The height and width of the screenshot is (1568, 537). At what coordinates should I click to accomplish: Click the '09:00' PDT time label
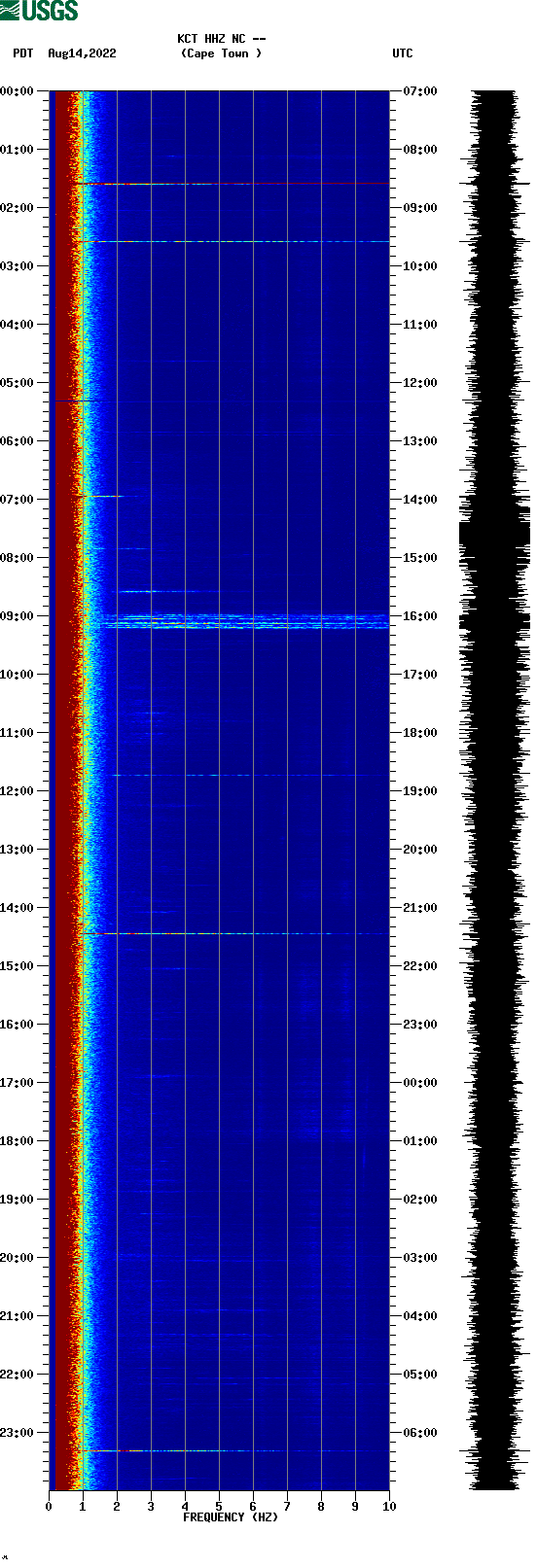pyautogui.click(x=17, y=616)
